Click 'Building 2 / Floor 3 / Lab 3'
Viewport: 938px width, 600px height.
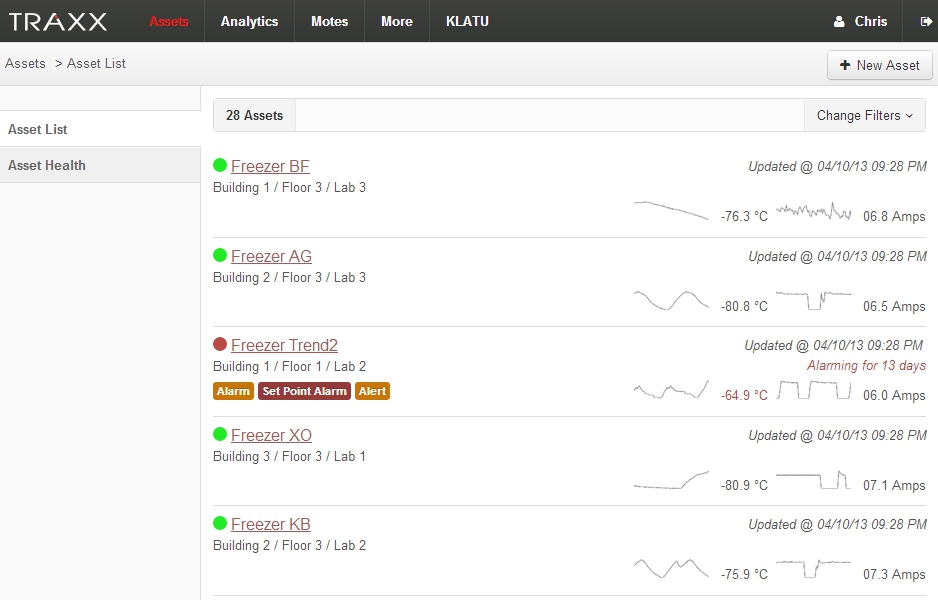[290, 278]
